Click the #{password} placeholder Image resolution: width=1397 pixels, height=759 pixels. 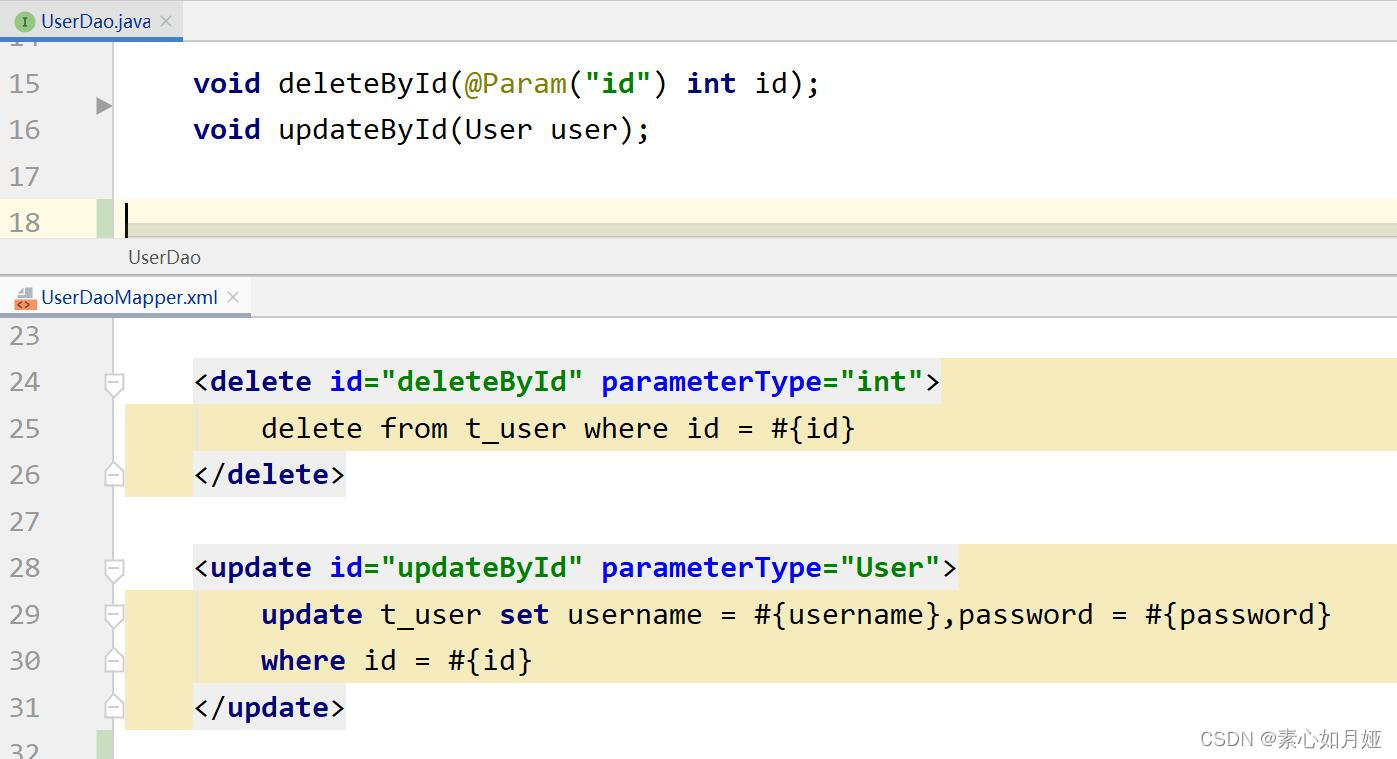(x=1238, y=614)
